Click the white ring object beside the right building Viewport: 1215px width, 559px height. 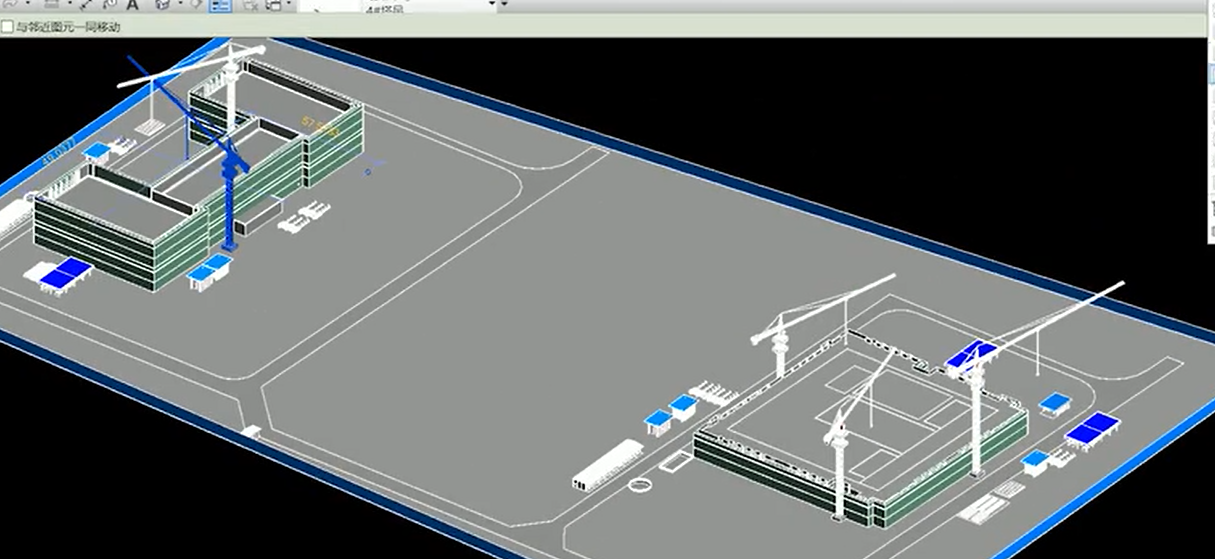[x=640, y=485]
